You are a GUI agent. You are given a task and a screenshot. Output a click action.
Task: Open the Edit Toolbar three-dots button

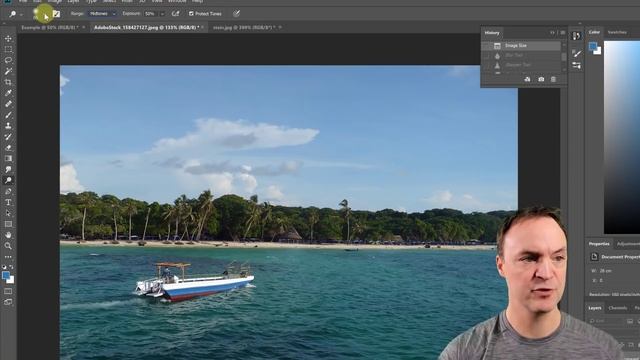8,257
